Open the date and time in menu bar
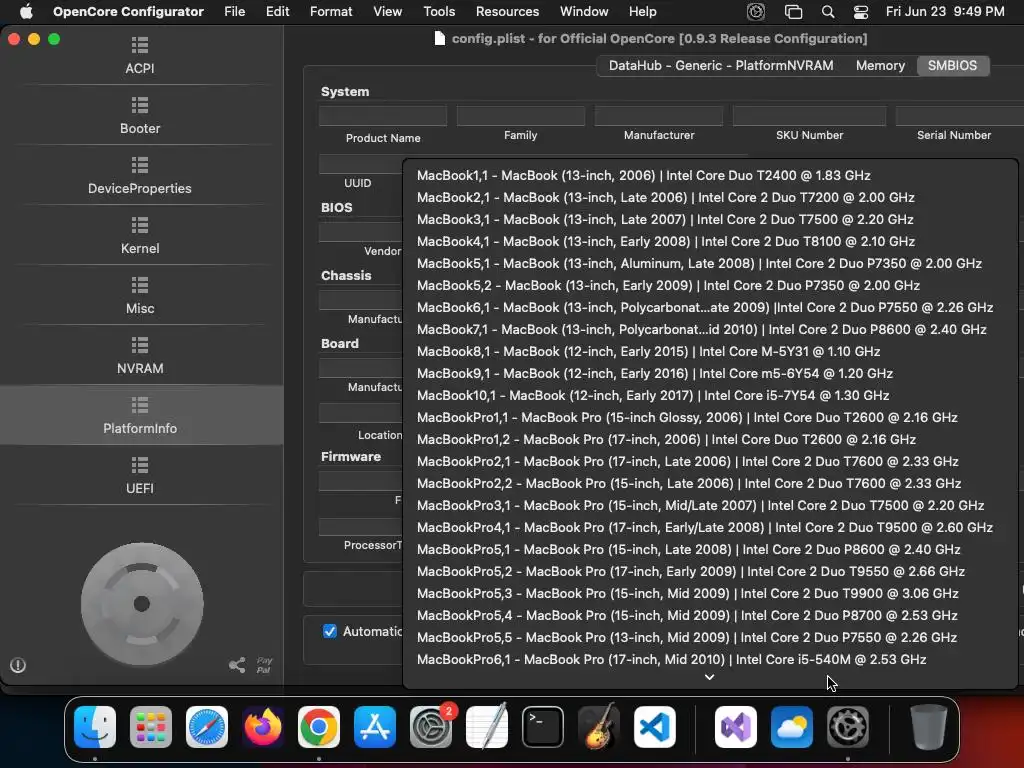 [x=945, y=12]
